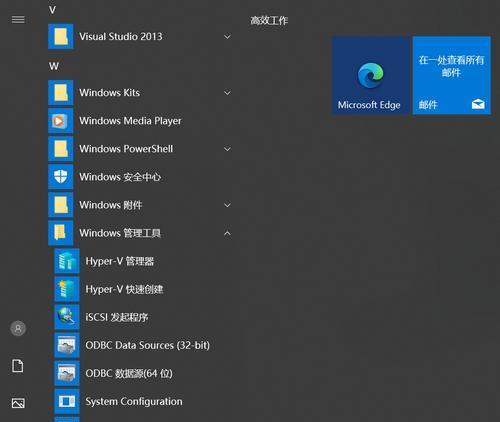Click the user account avatar icon
This screenshot has height=422, width=500.
(x=18, y=329)
